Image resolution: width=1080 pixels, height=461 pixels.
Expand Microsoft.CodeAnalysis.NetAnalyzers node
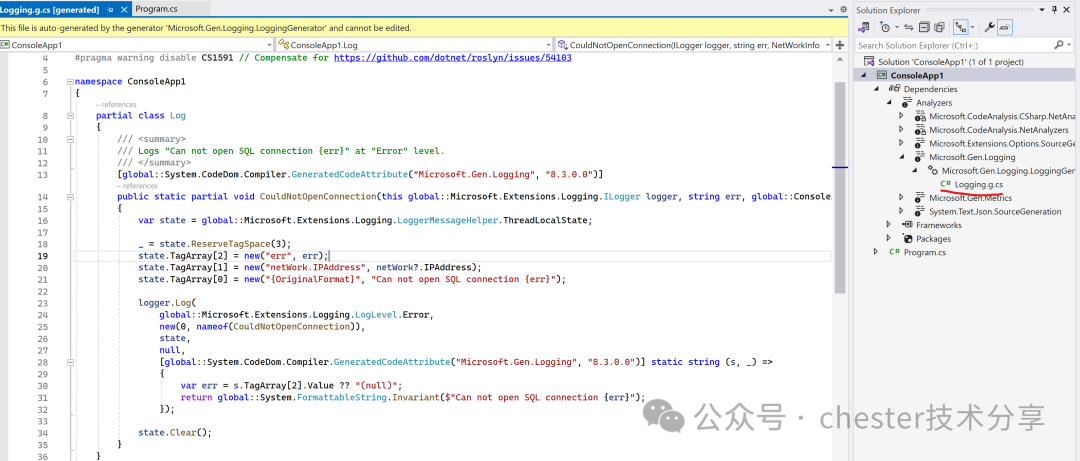(902, 130)
